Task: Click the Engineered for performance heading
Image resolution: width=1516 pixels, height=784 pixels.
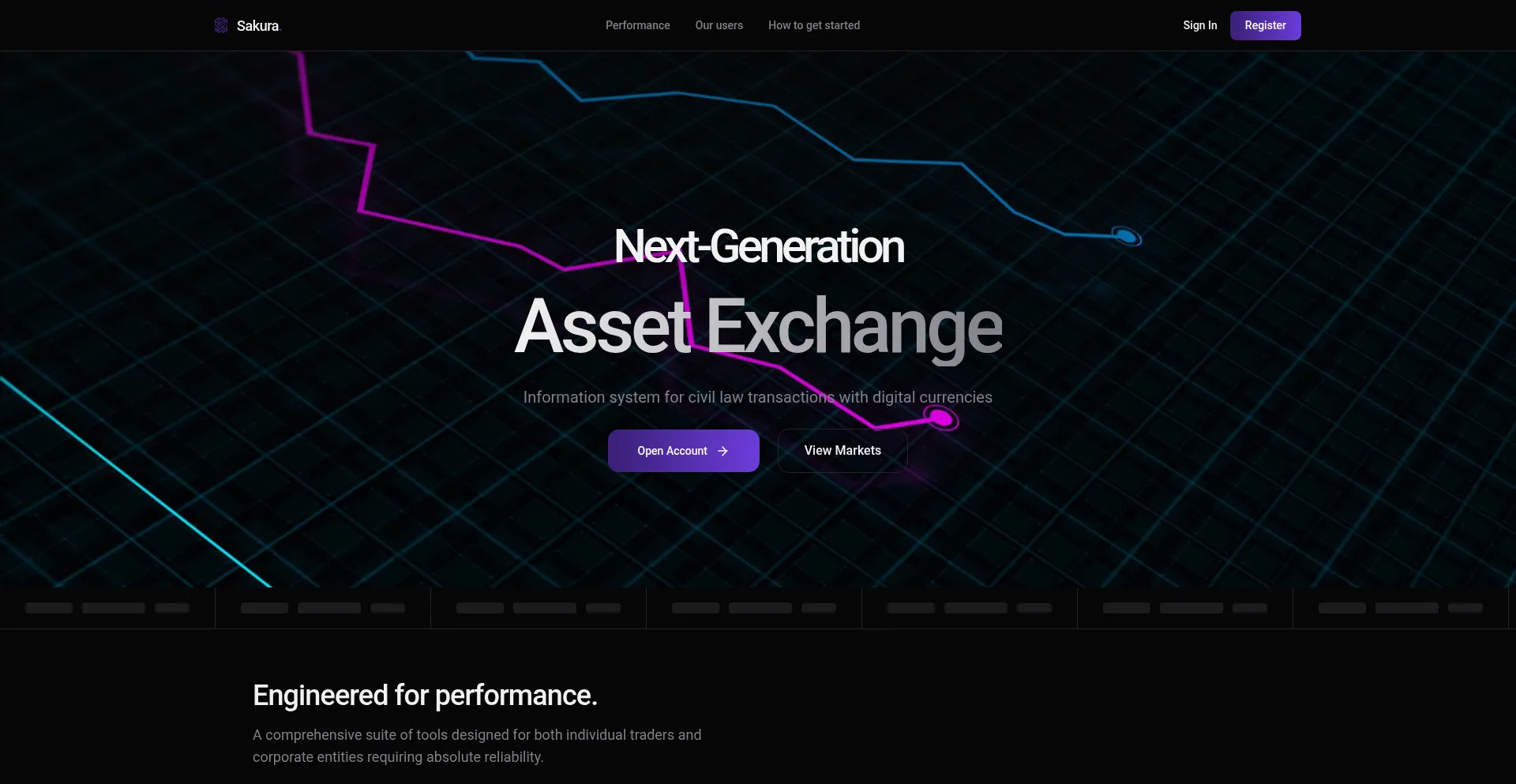Action: pos(425,696)
